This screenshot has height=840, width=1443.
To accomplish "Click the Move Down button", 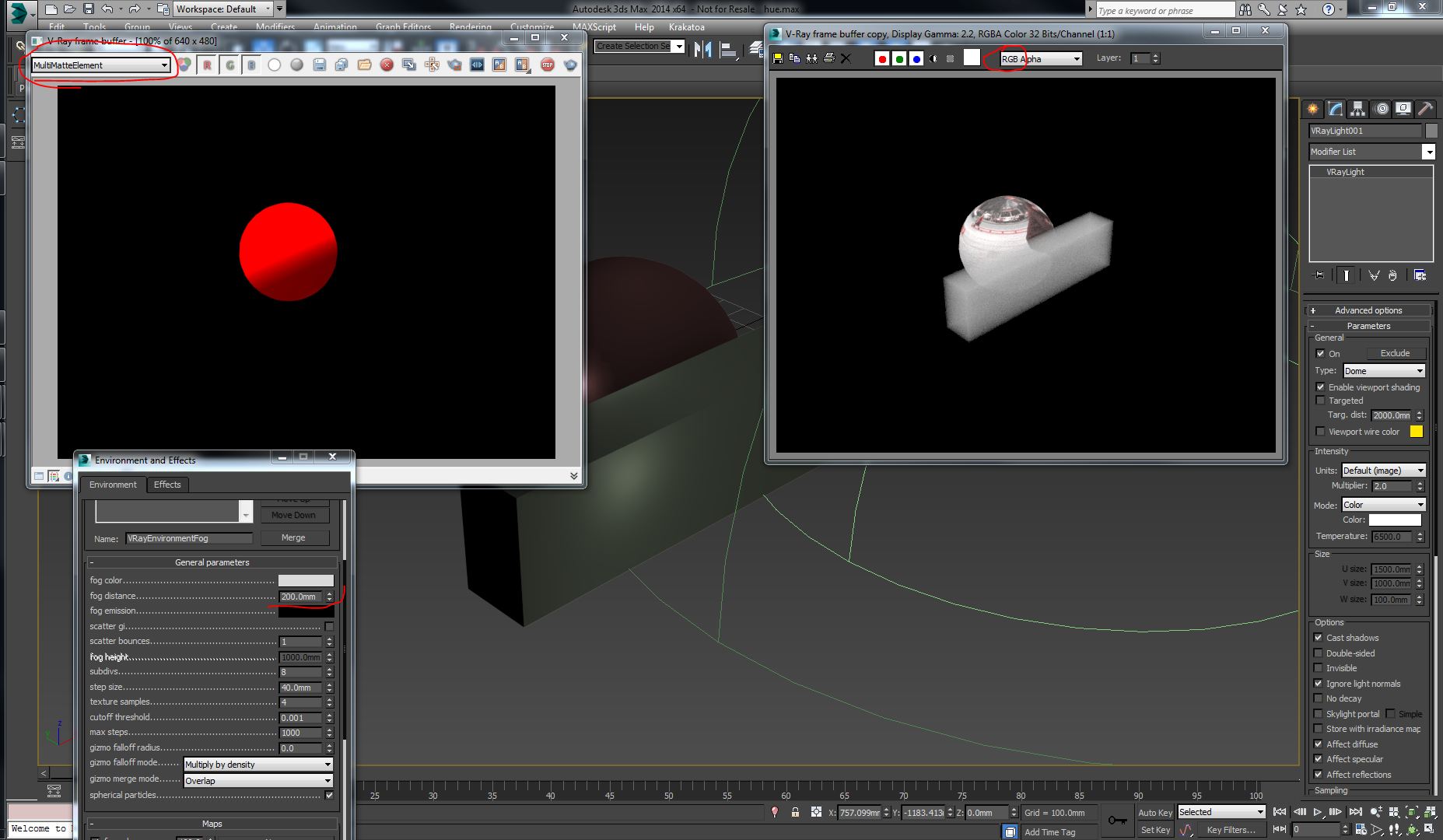I will 293,515.
